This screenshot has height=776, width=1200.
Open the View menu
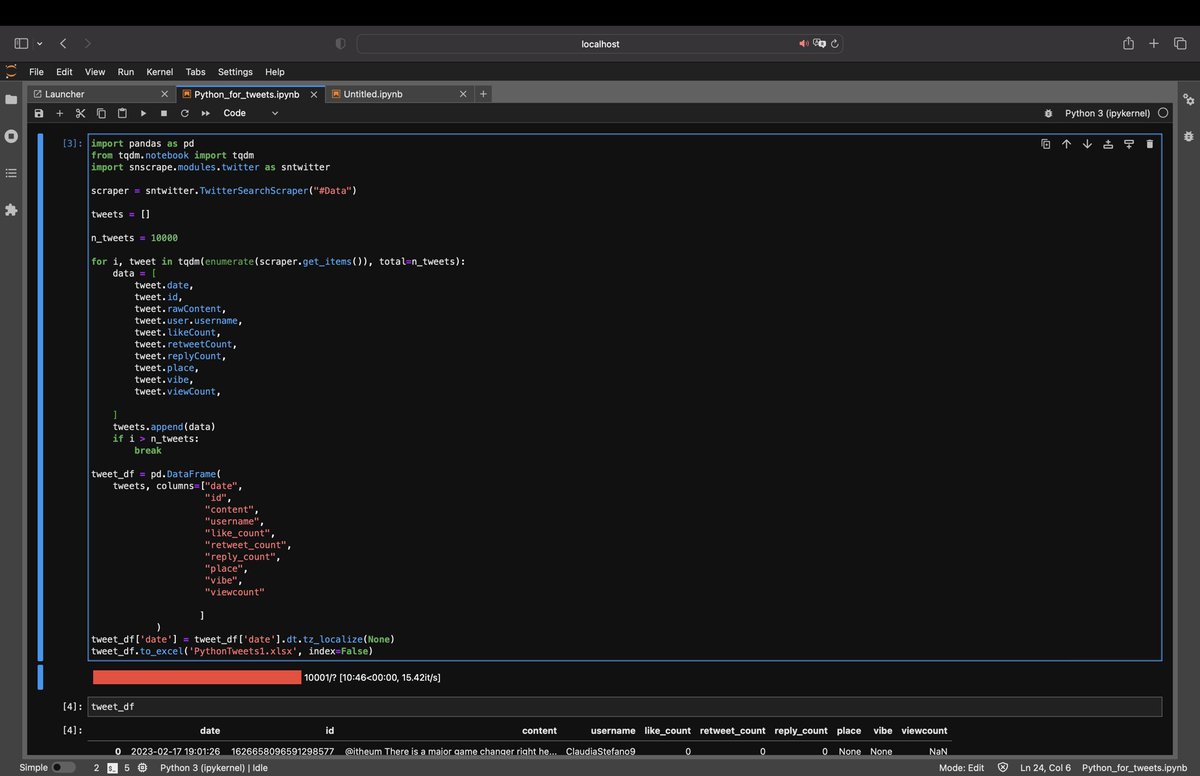click(95, 72)
